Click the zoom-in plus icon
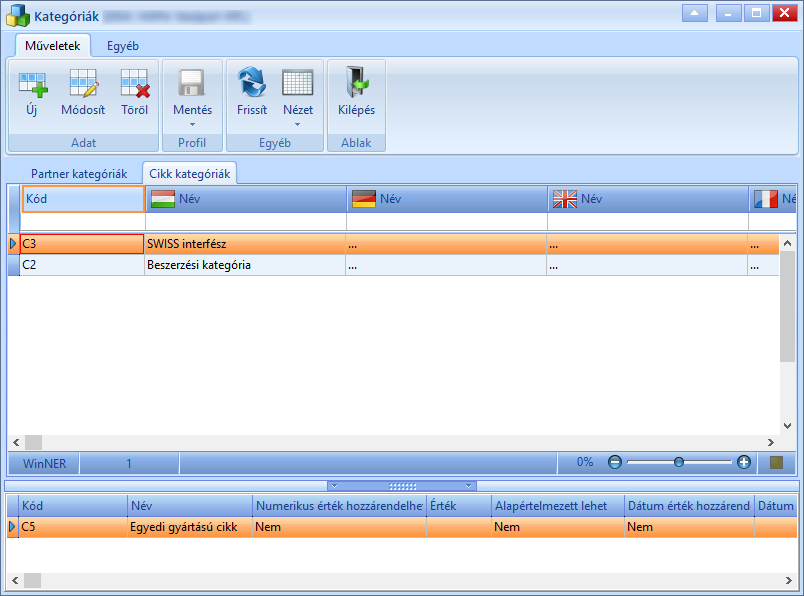This screenshot has height=596, width=804. pos(743,462)
